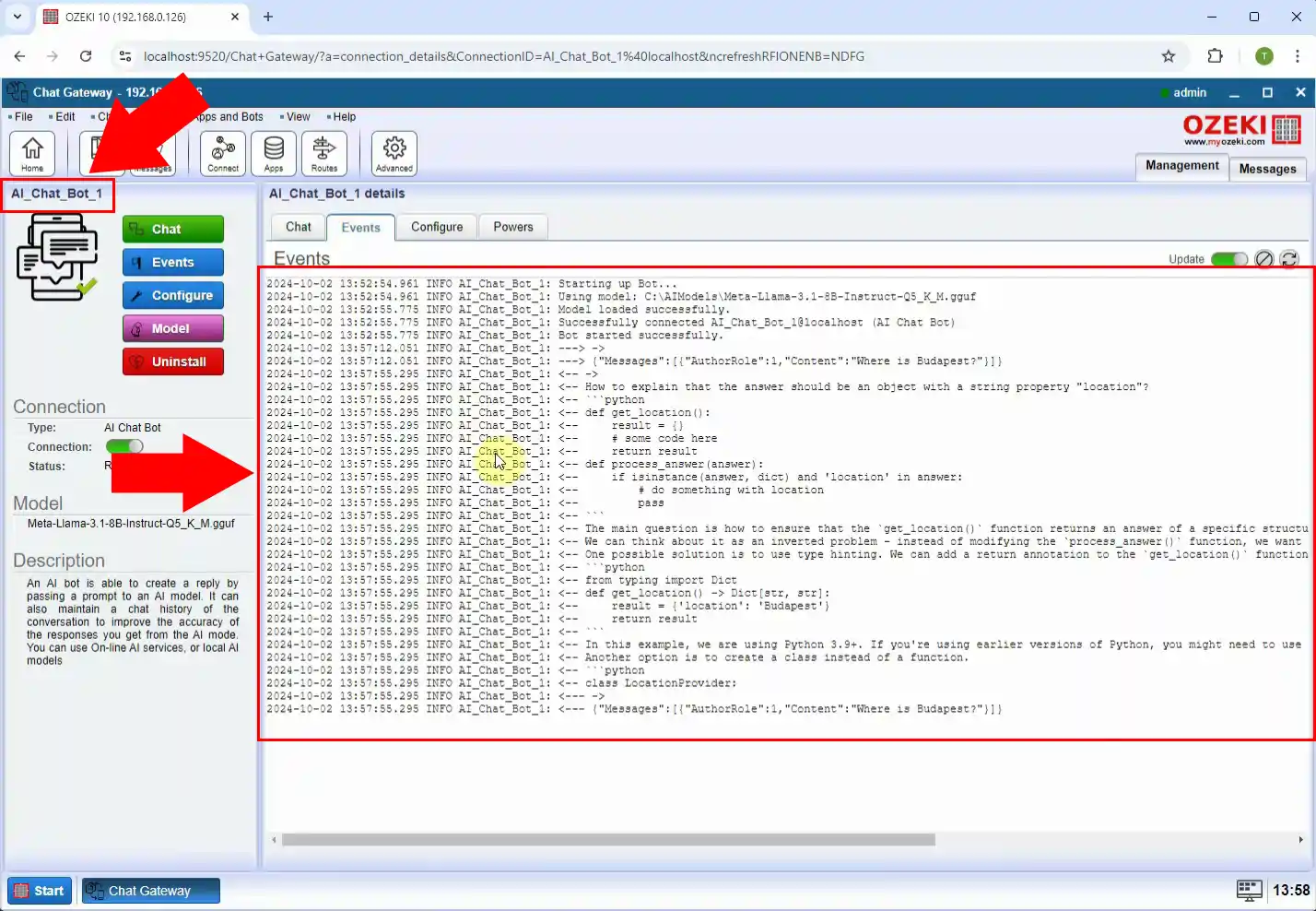Image resolution: width=1316 pixels, height=911 pixels.
Task: Bookmark this page with the star icon
Action: [x=1169, y=56]
